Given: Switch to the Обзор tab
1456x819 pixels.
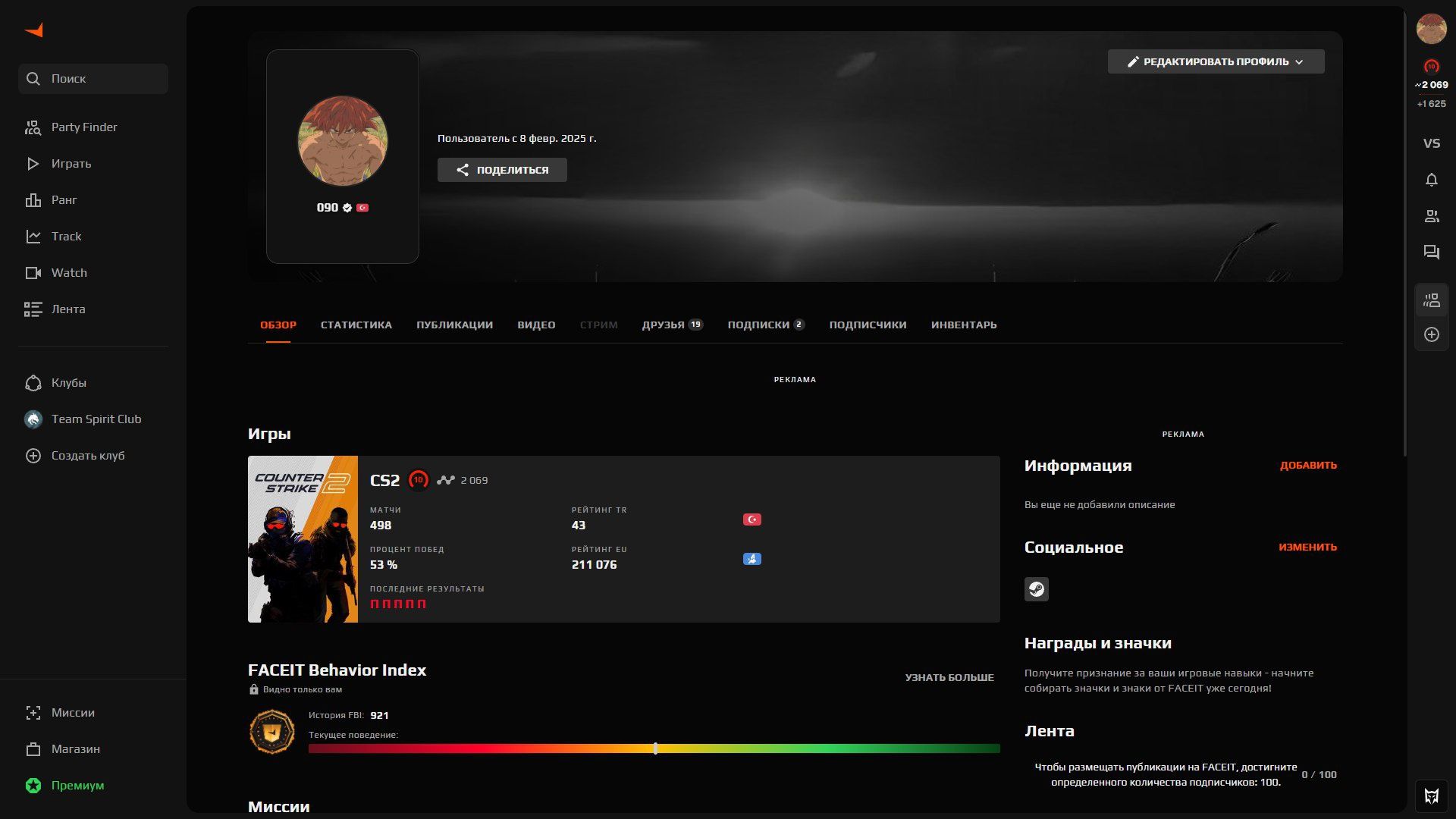Looking at the screenshot, I should click(x=278, y=325).
